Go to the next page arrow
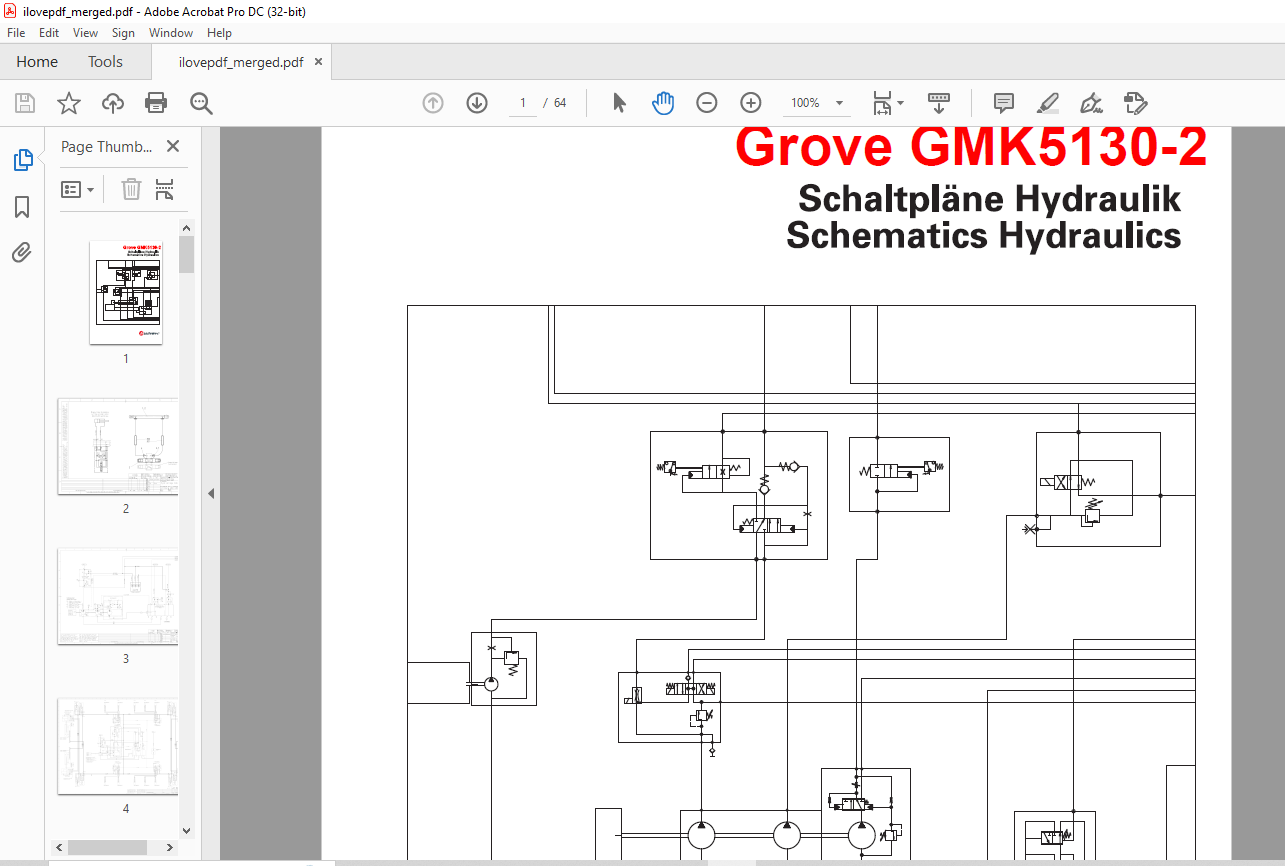The width and height of the screenshot is (1285, 866). (x=477, y=103)
